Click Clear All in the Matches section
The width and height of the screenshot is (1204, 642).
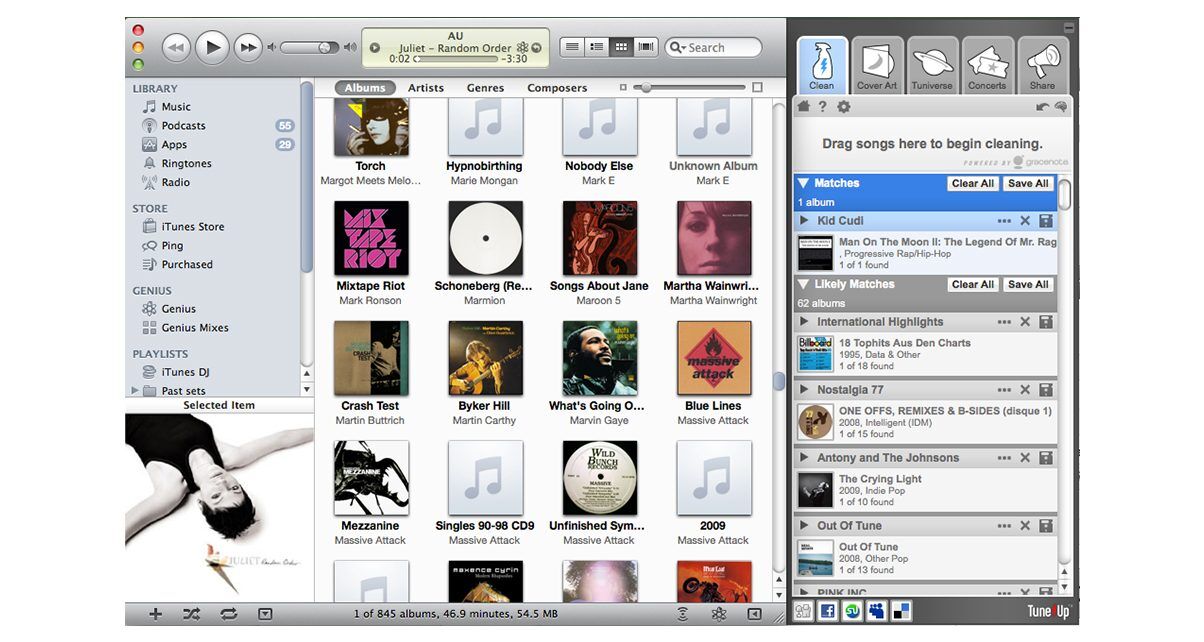click(973, 184)
